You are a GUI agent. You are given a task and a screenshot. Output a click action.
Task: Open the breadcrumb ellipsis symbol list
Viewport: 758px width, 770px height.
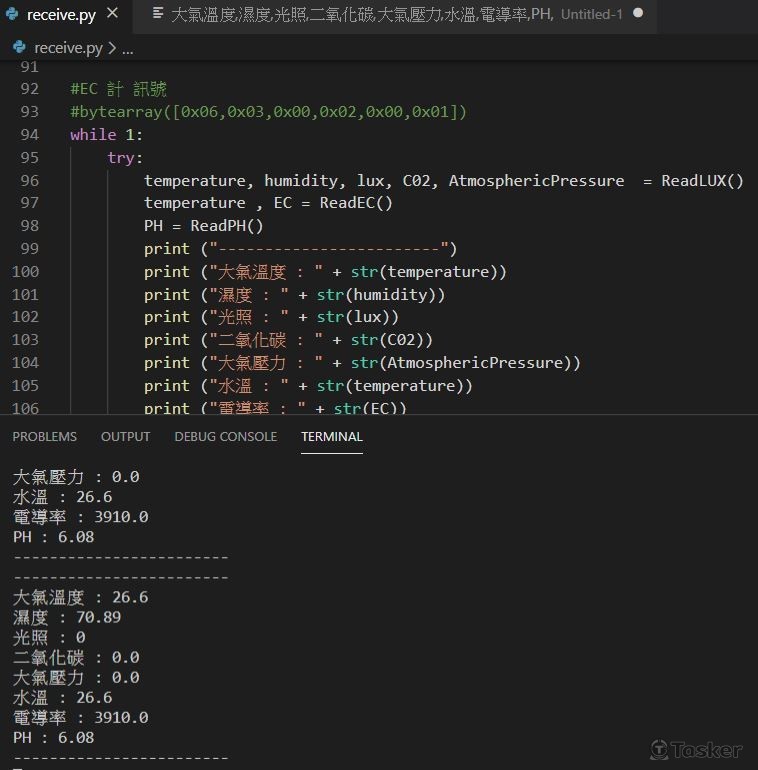(x=126, y=48)
